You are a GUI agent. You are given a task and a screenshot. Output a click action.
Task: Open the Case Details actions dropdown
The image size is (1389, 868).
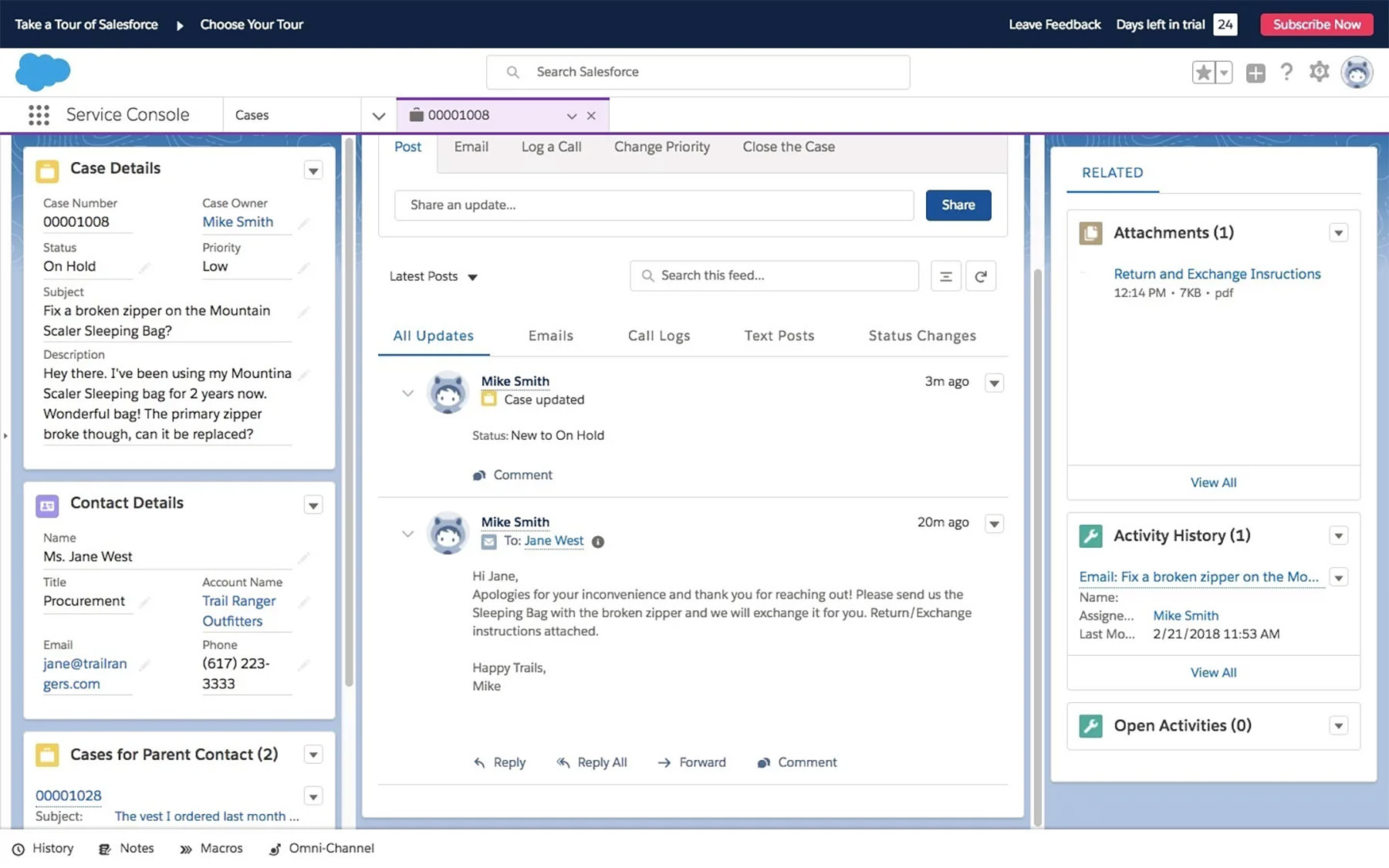click(313, 170)
